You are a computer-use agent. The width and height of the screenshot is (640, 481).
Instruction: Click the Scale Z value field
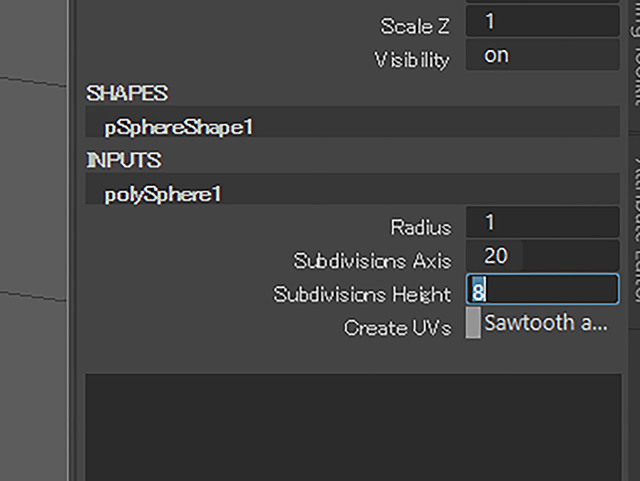click(x=542, y=21)
